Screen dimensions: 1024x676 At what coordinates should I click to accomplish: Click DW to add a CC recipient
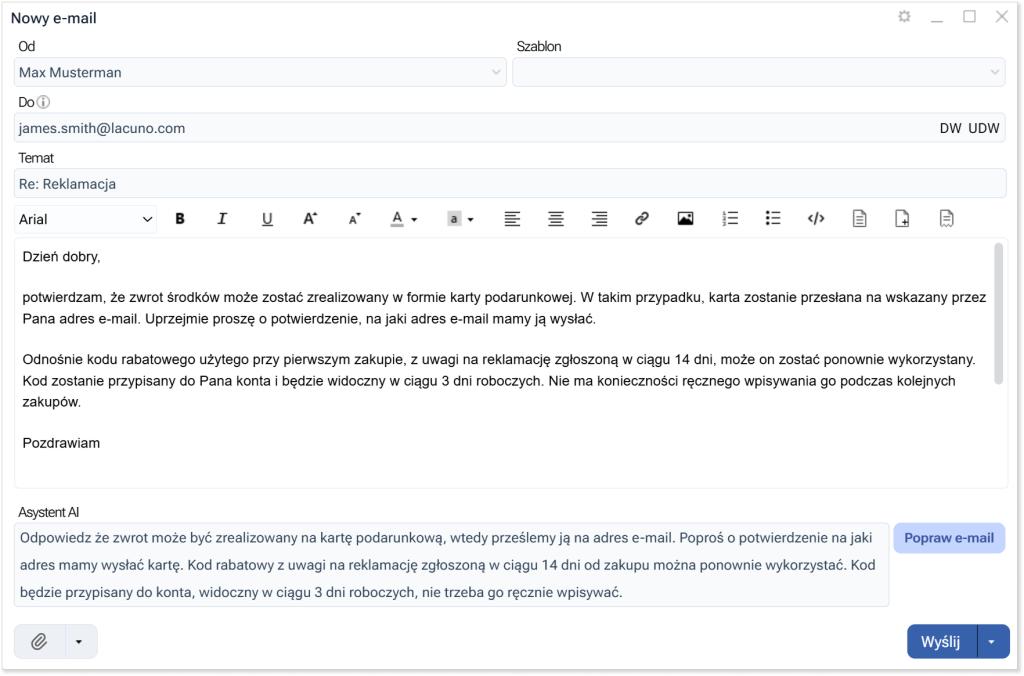pyautogui.click(x=950, y=128)
